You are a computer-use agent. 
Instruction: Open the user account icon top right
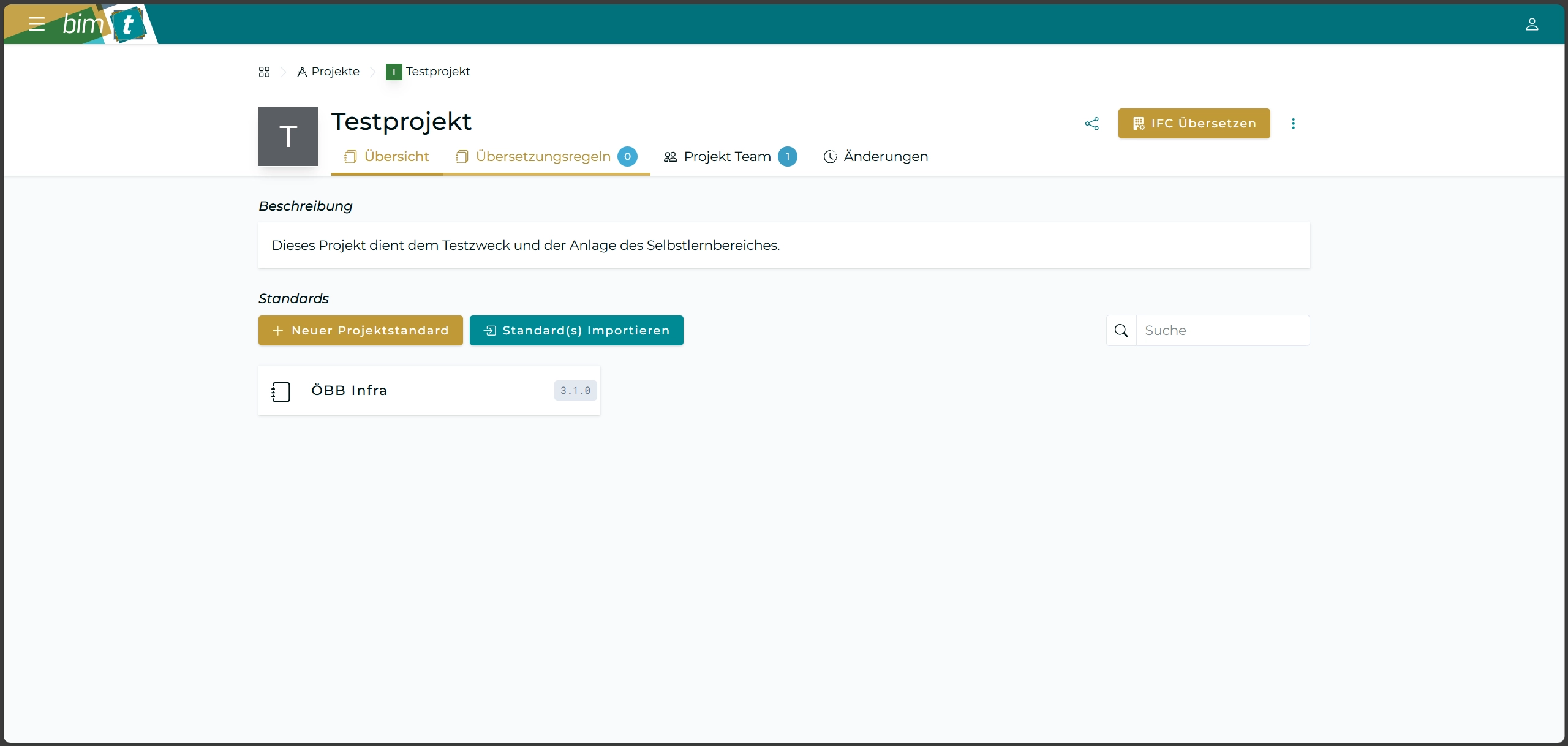[1532, 24]
